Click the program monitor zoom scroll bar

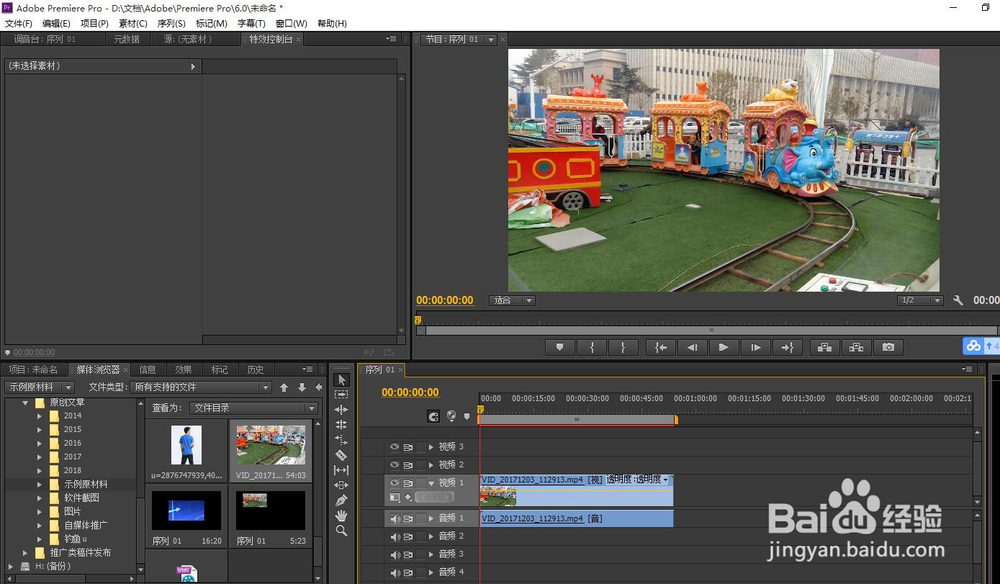tap(710, 329)
